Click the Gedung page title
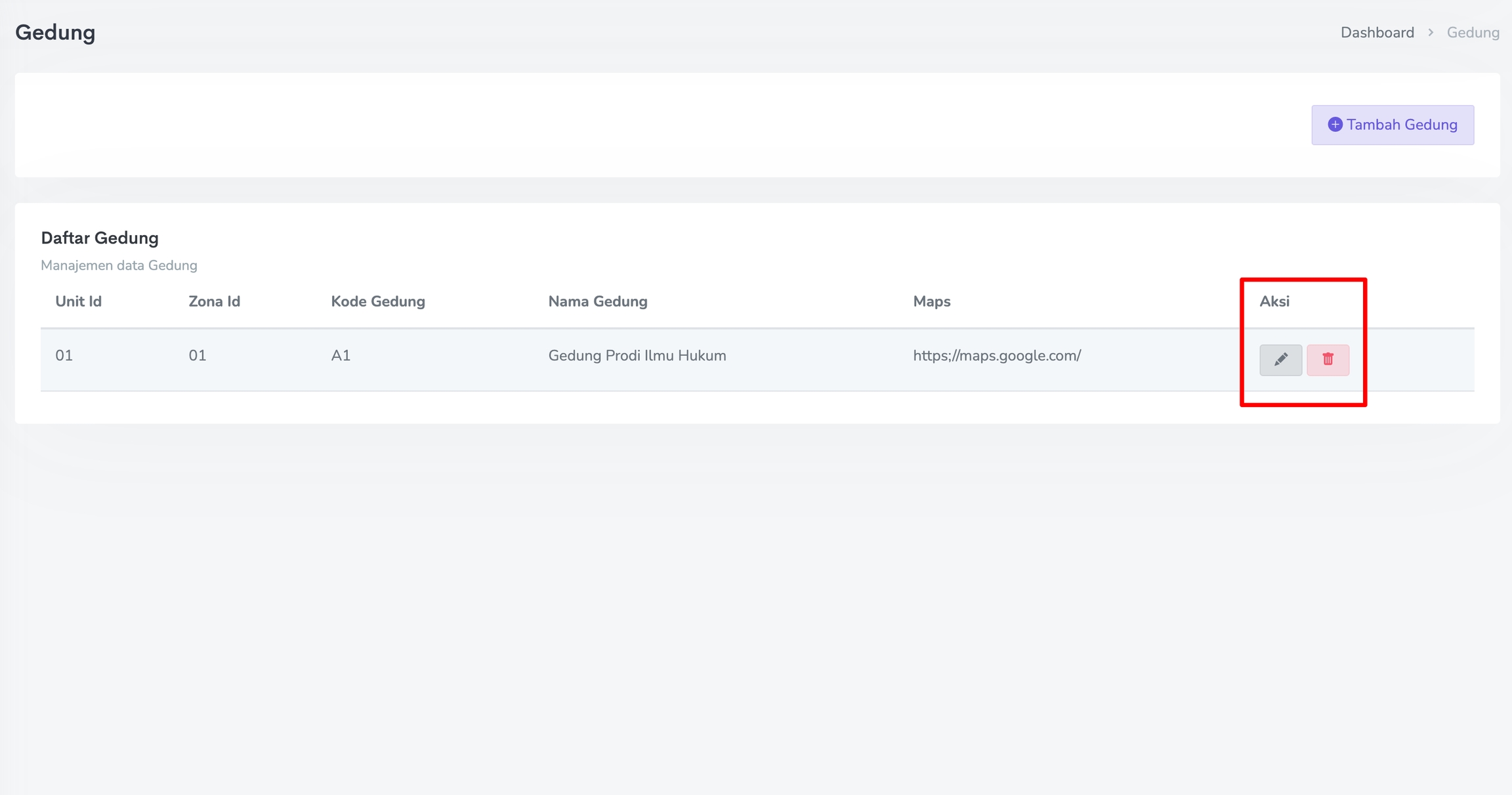Viewport: 1512px width, 795px height. (55, 33)
